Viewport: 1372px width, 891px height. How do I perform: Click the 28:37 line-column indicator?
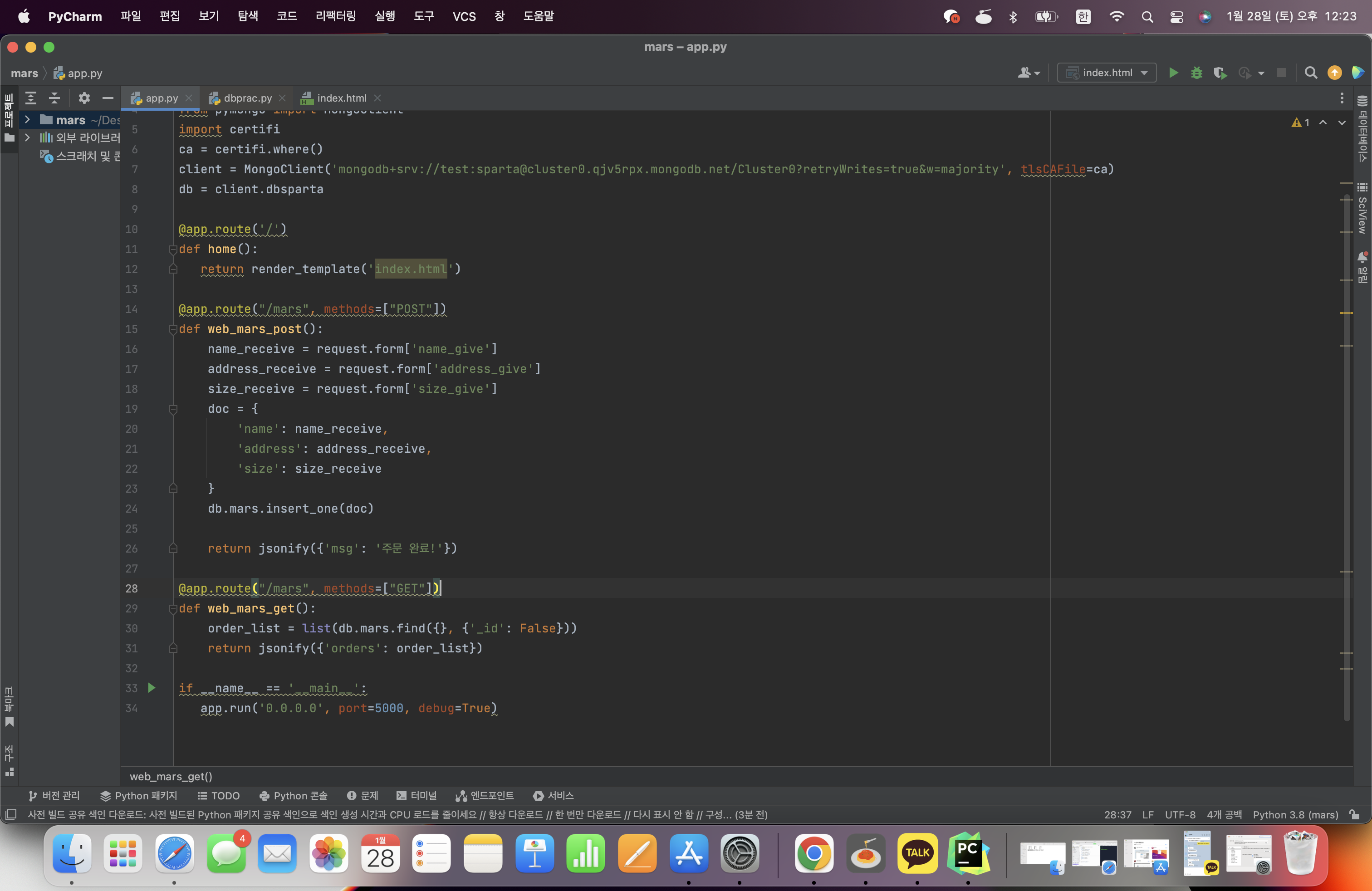pos(1118,814)
